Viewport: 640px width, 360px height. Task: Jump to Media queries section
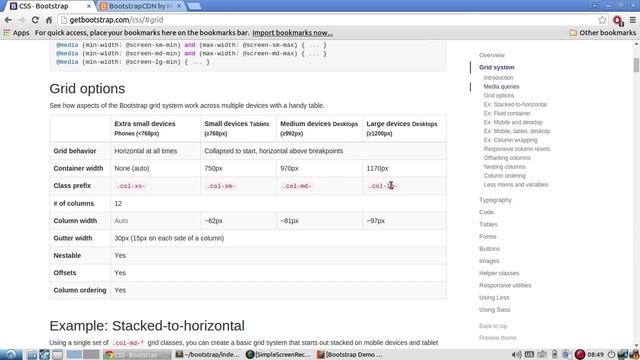click(x=501, y=87)
